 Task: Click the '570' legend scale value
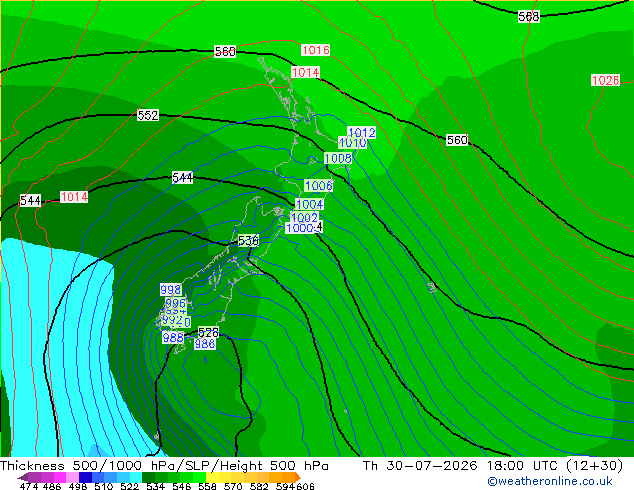(233, 486)
